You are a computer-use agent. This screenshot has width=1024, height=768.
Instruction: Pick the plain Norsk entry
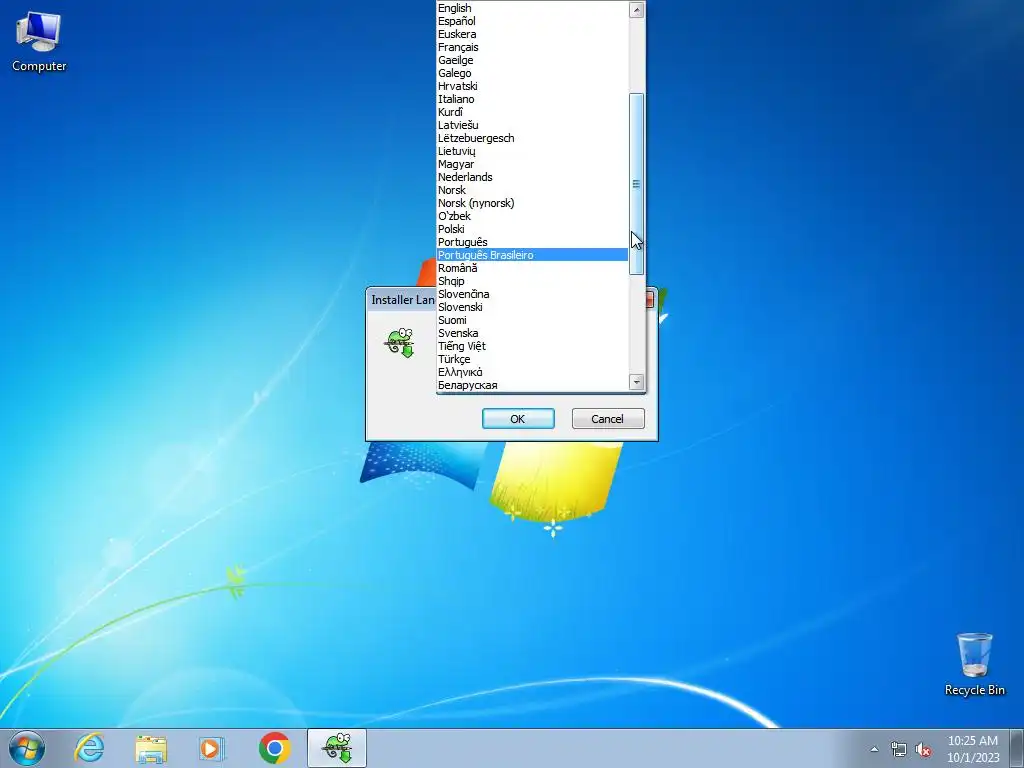[x=532, y=190]
